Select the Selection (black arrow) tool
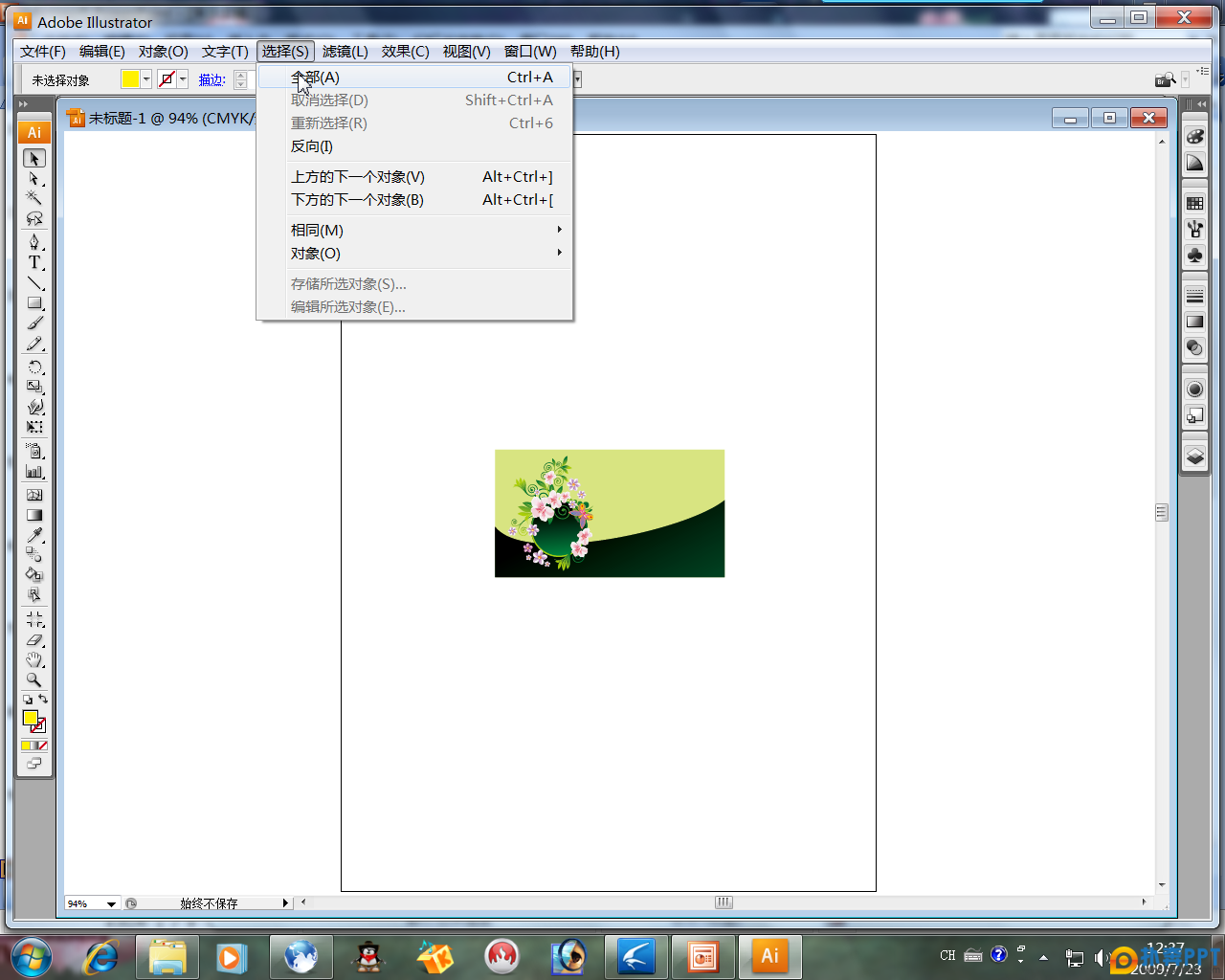 click(x=34, y=158)
